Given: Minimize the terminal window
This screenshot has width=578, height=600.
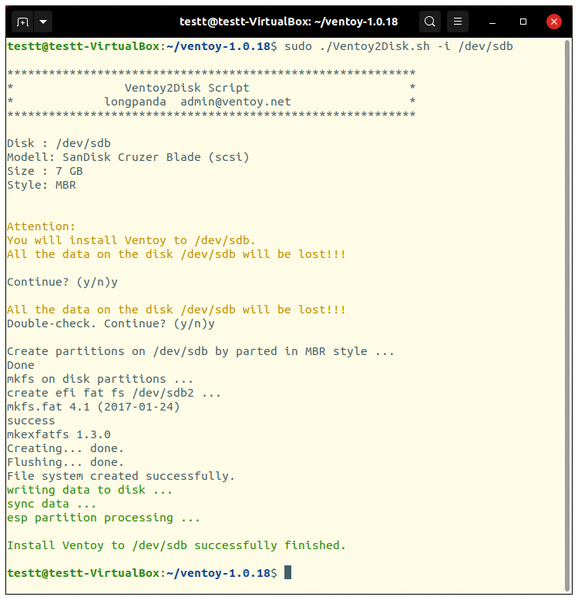Looking at the screenshot, I should [x=493, y=22].
